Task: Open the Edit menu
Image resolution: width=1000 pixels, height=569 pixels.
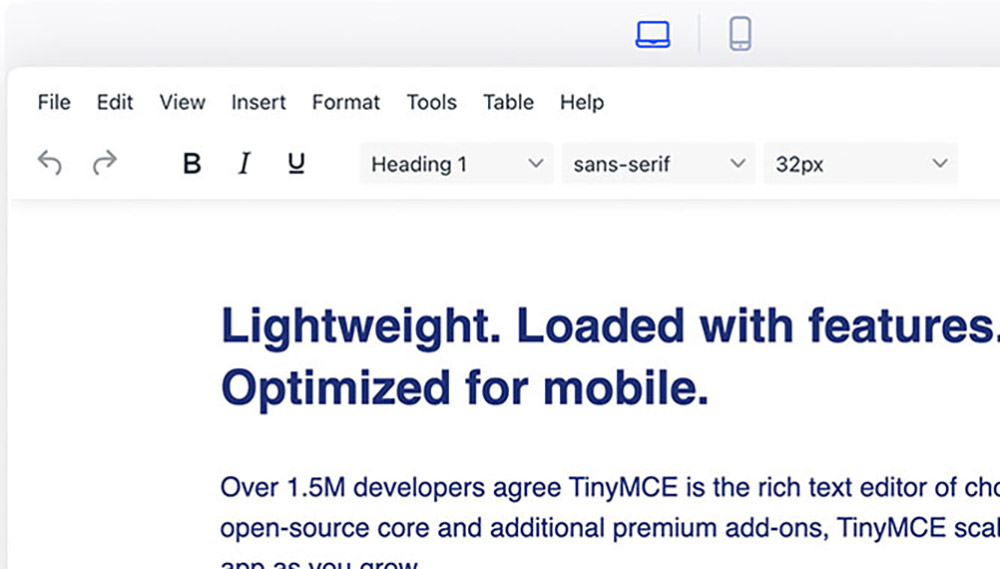Action: (115, 102)
